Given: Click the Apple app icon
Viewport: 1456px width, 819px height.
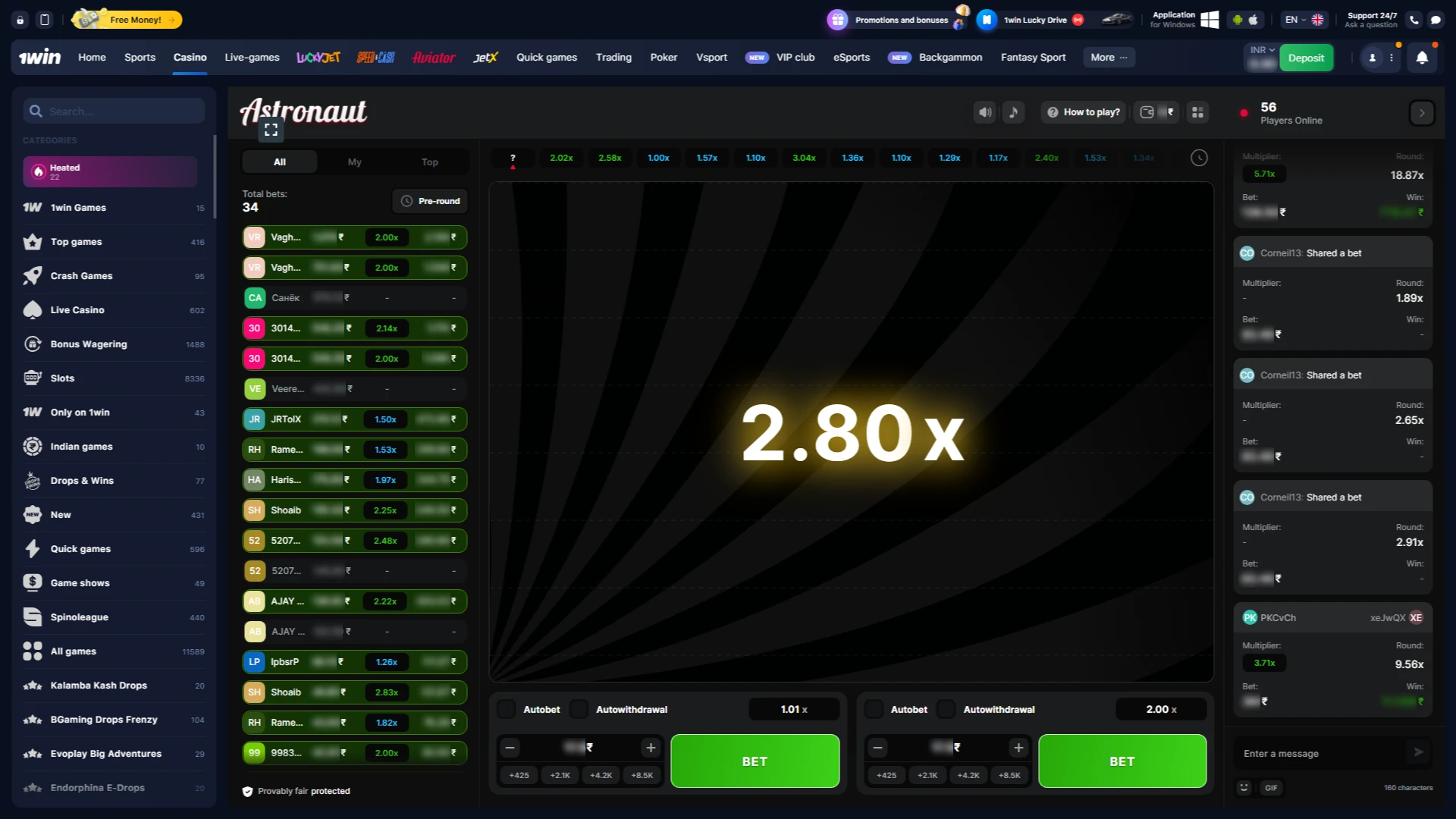Looking at the screenshot, I should point(1254,20).
